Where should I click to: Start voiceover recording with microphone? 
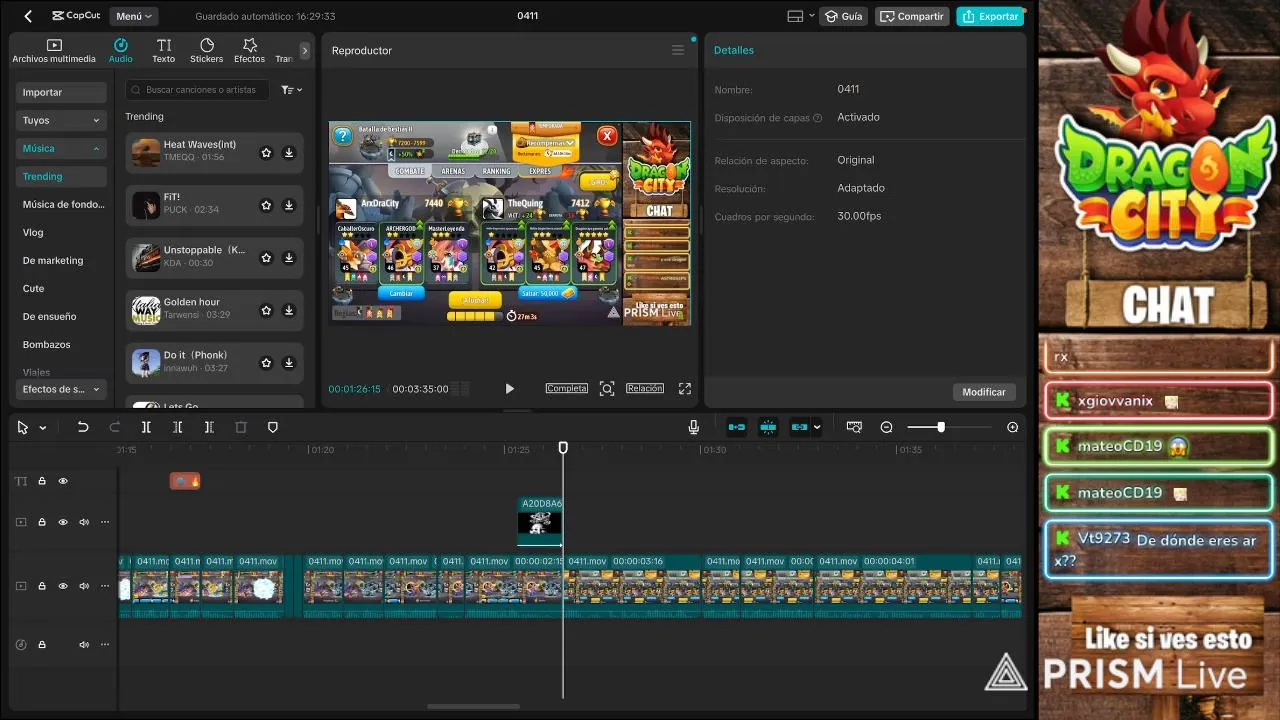[x=693, y=427]
